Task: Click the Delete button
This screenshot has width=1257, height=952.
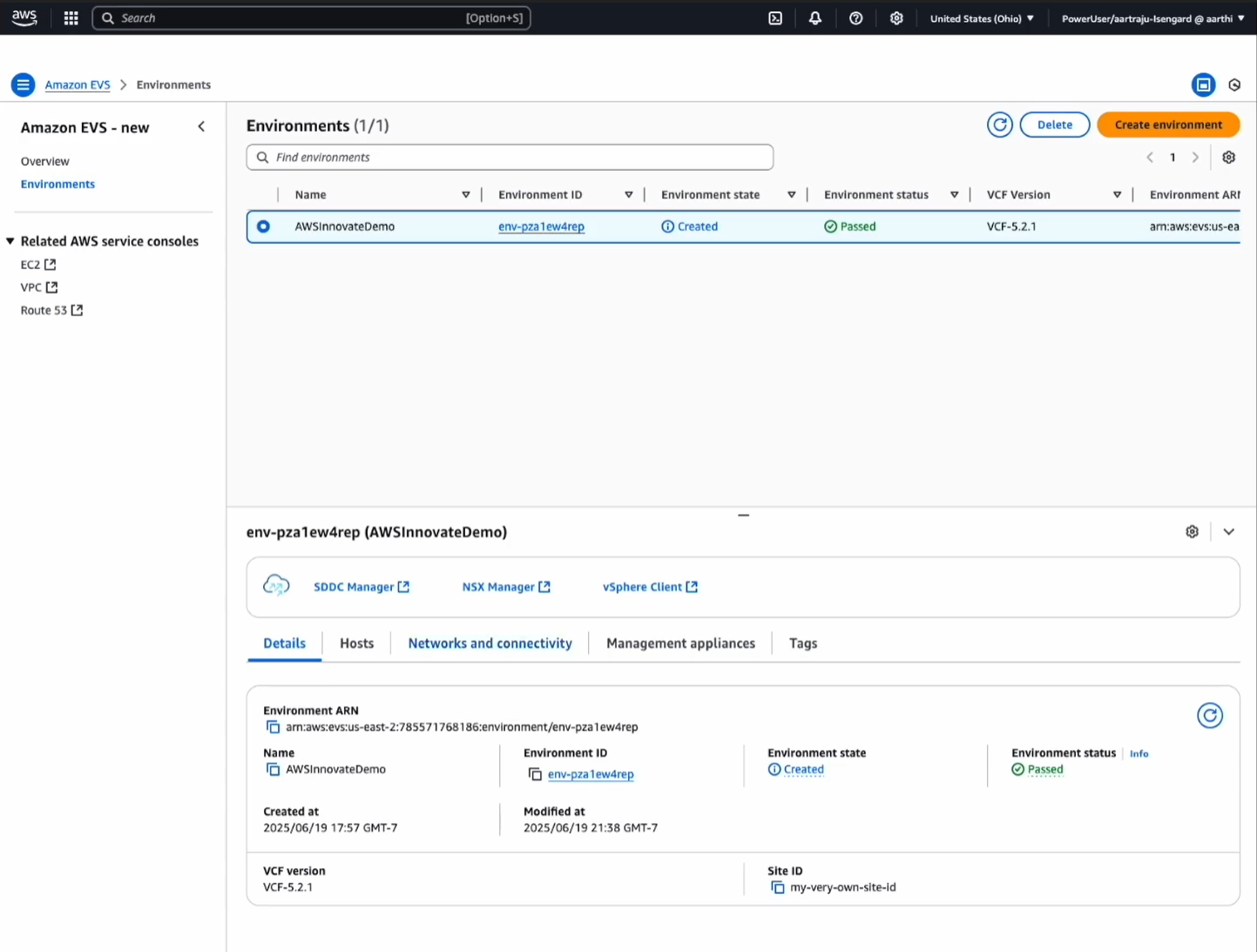Action: tap(1055, 125)
